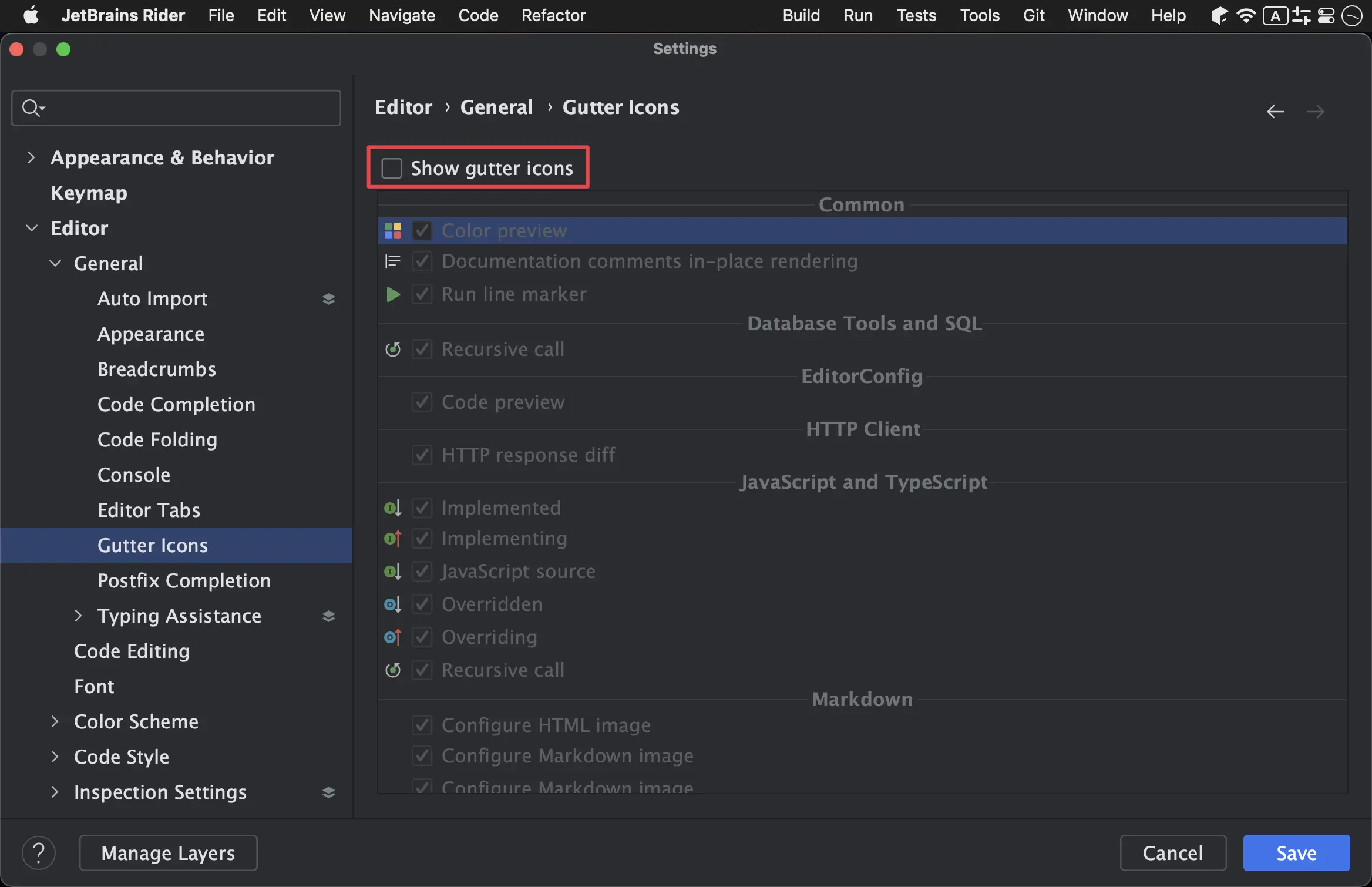
Task: Open the JetBrains Toolbox menu bar icon
Action: [x=1219, y=16]
